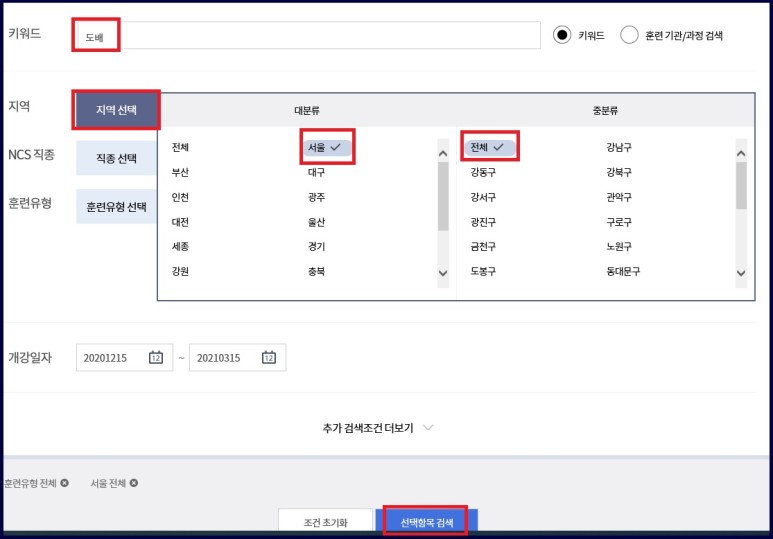Open the 훈련유형 선택 dropdown
Viewport: 773px width, 539px height.
point(116,206)
